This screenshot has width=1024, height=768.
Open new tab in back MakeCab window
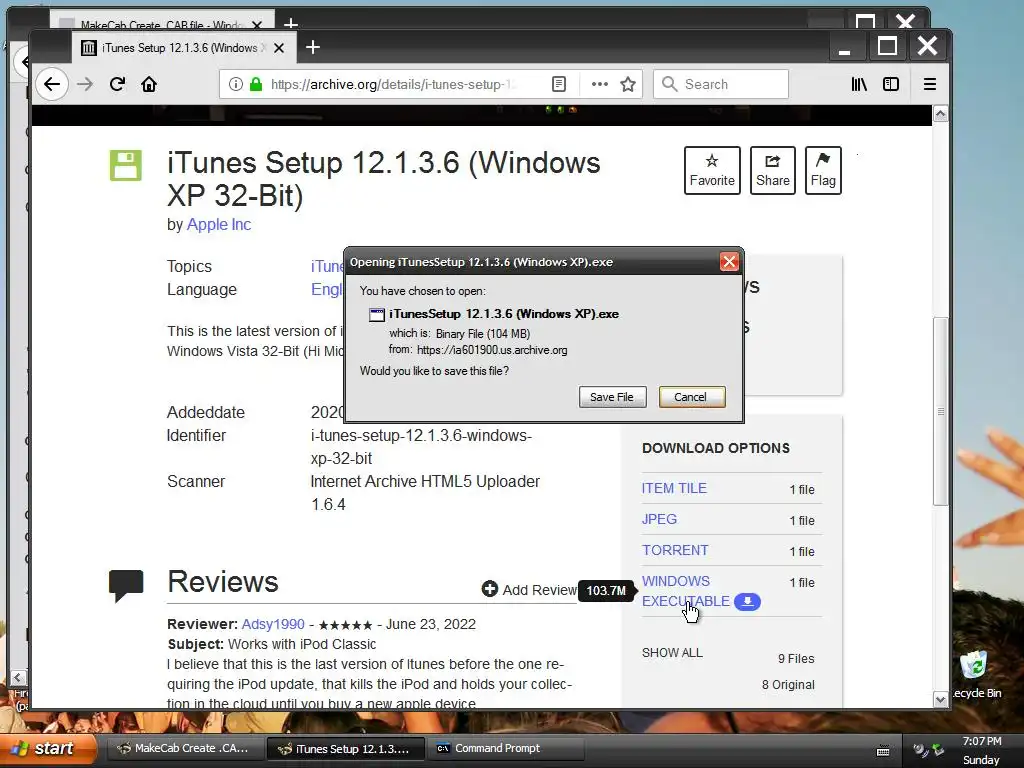tap(291, 24)
